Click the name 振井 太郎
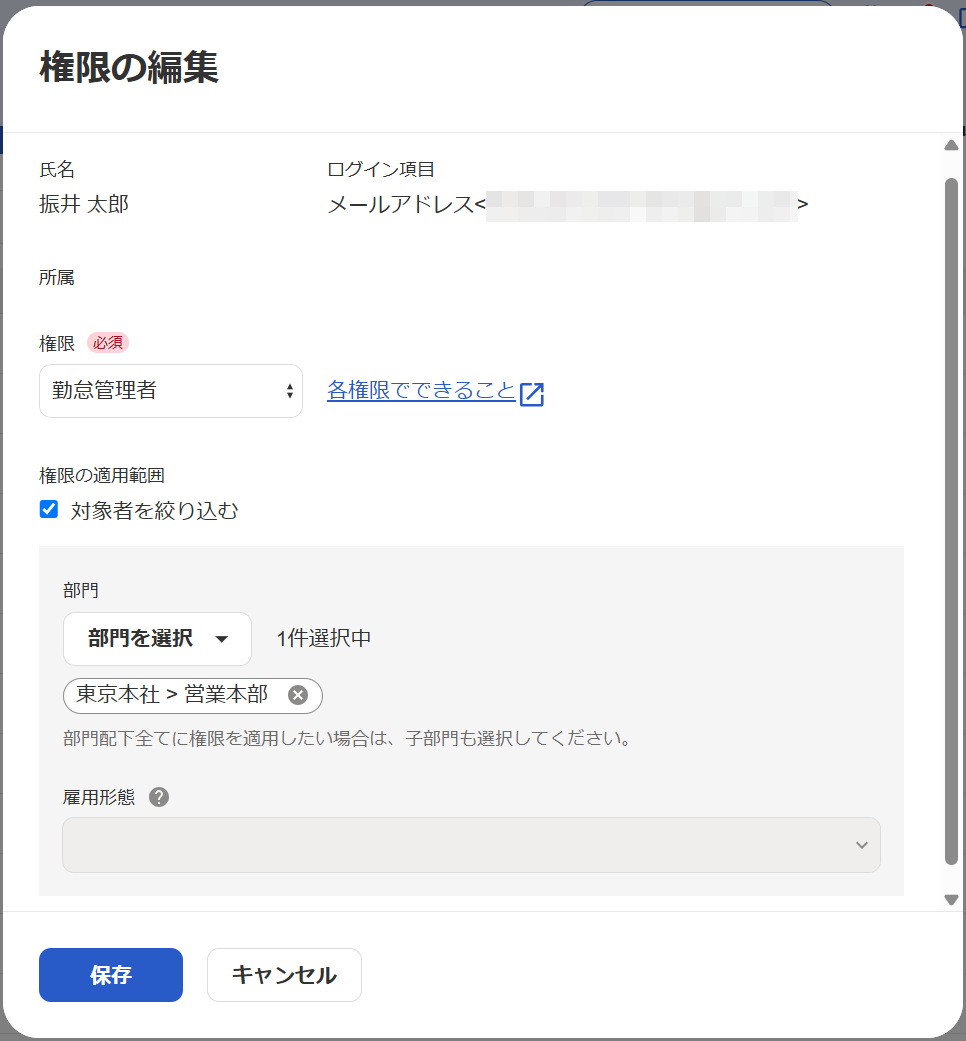966x1041 pixels. (84, 204)
